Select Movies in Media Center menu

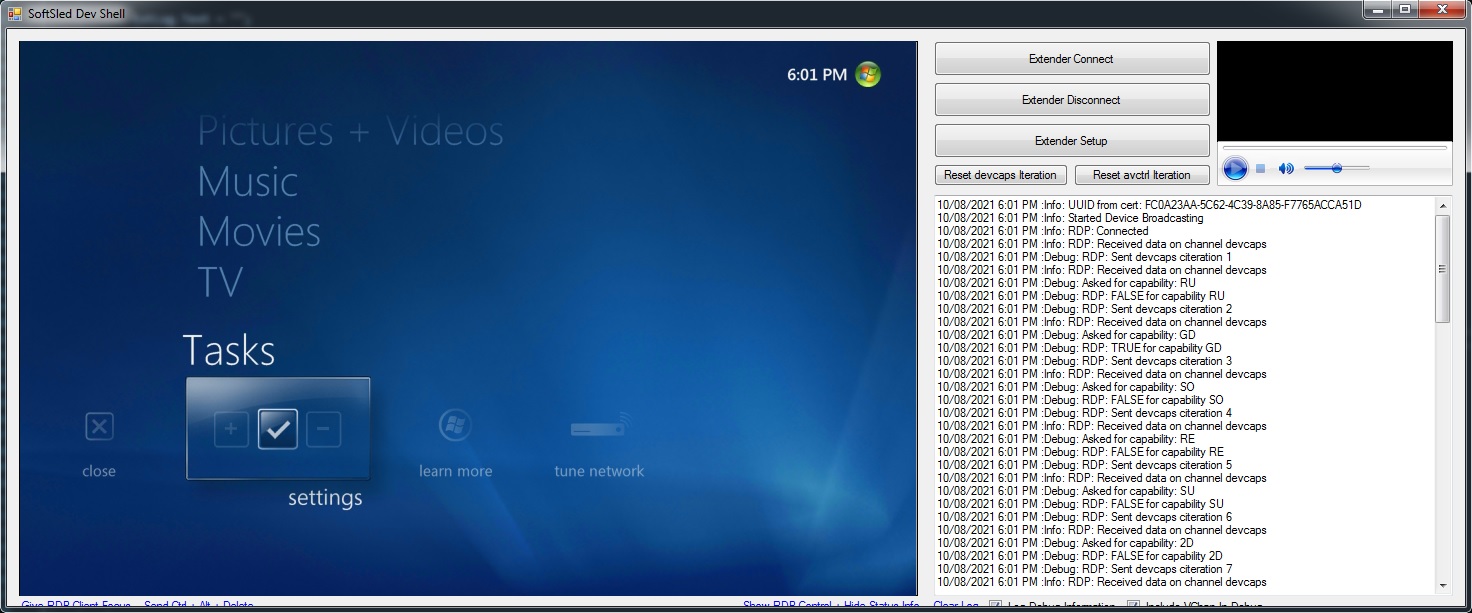coord(259,232)
